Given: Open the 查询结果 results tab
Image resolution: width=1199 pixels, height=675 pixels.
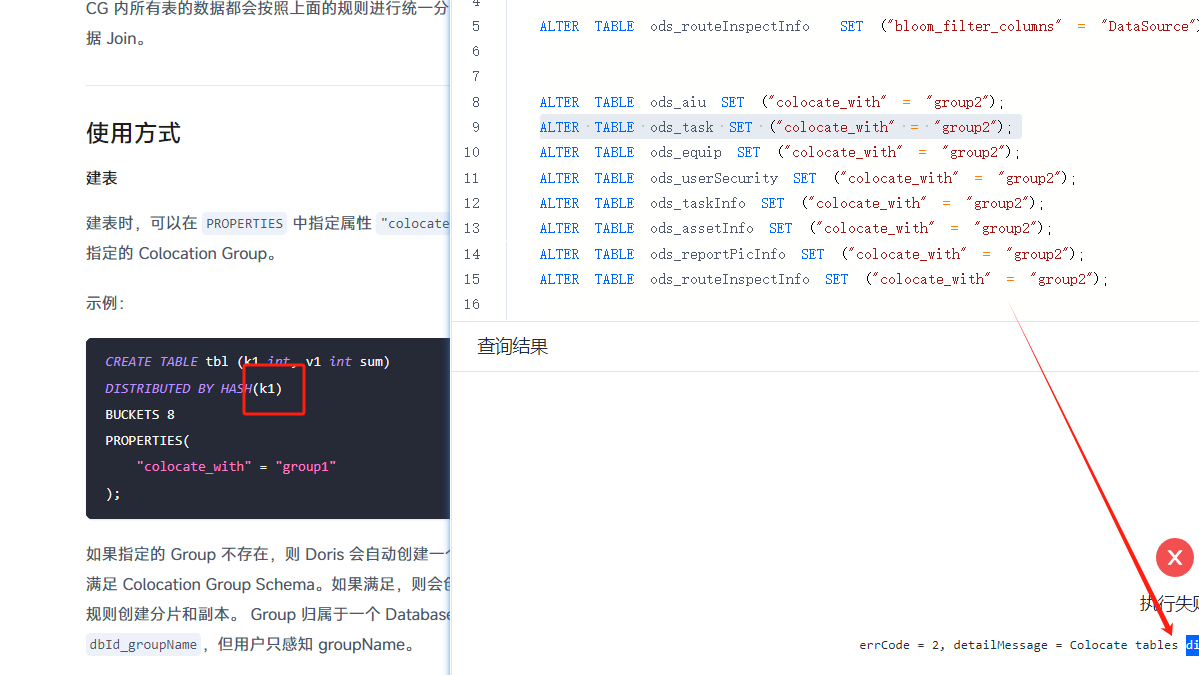Looking at the screenshot, I should pyautogui.click(x=512, y=347).
